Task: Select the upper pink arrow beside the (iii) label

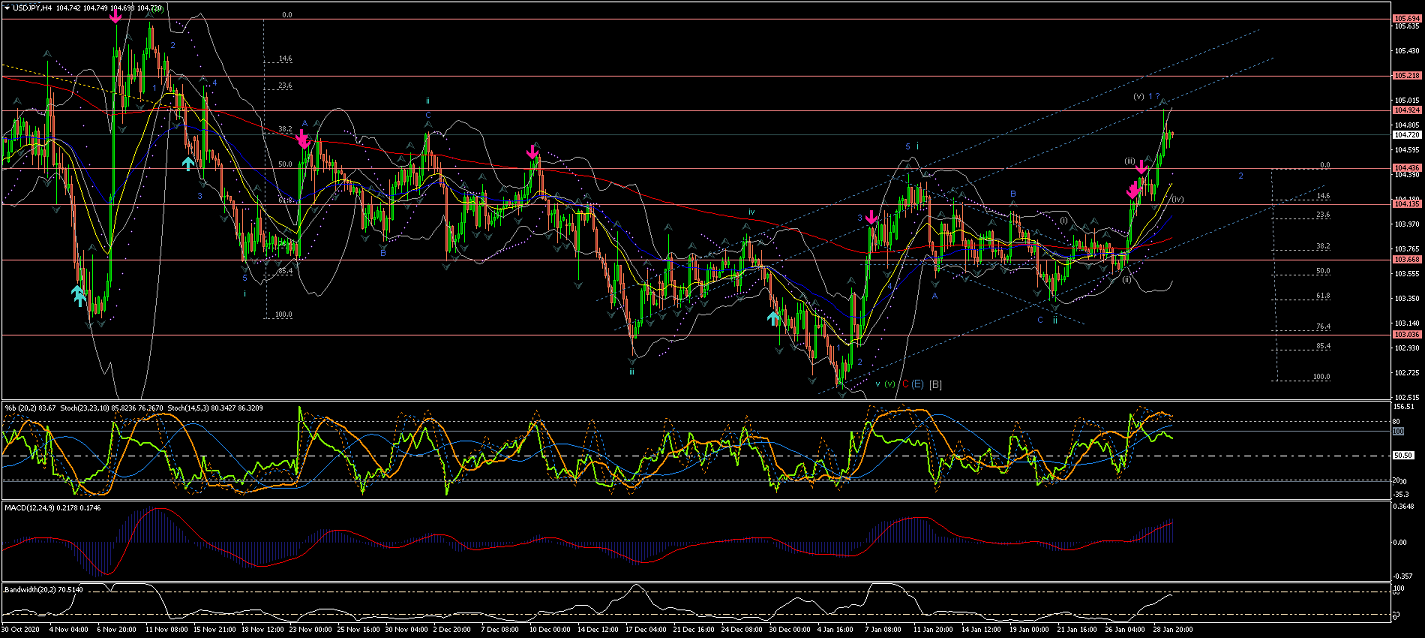Action: point(1141,168)
